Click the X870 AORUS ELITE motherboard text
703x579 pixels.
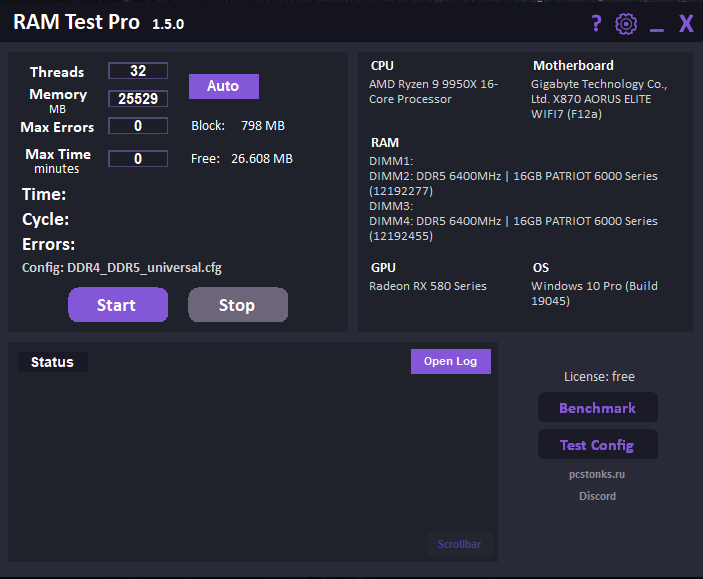tap(599, 99)
